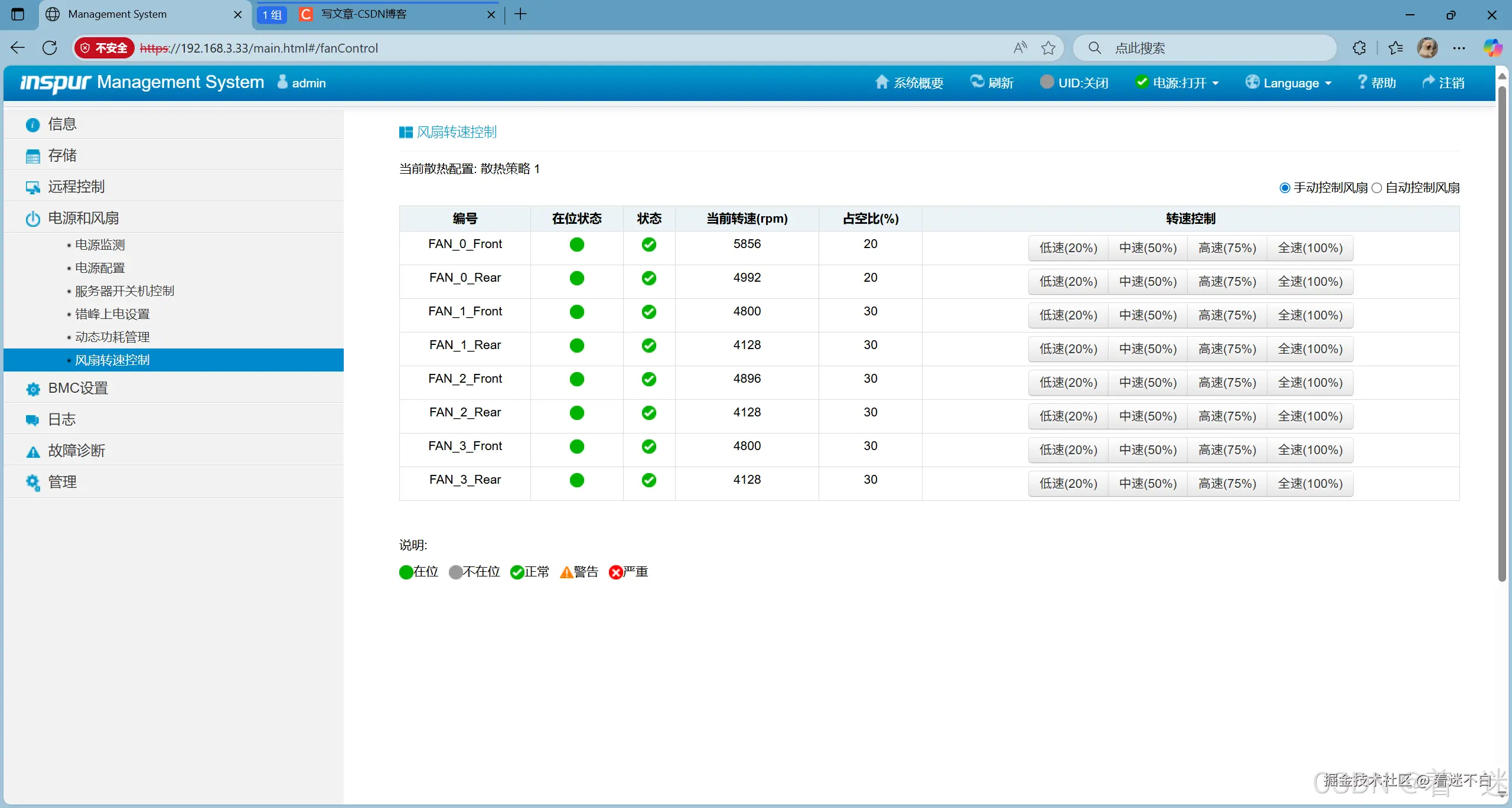Set FAN_2_Rear to medium speed 50%

(x=1148, y=416)
